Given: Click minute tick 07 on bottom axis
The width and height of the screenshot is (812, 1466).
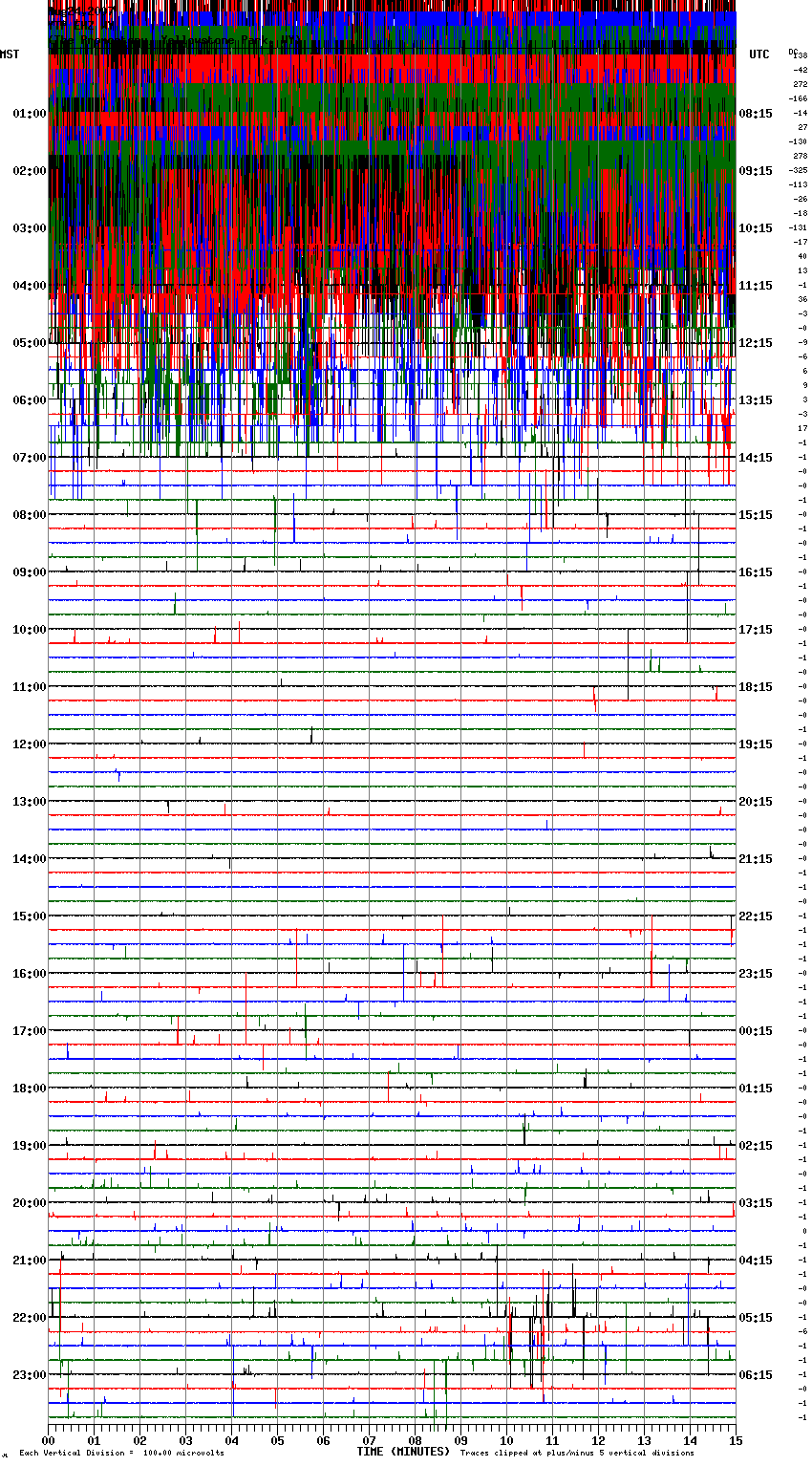Looking at the screenshot, I should point(369,1440).
